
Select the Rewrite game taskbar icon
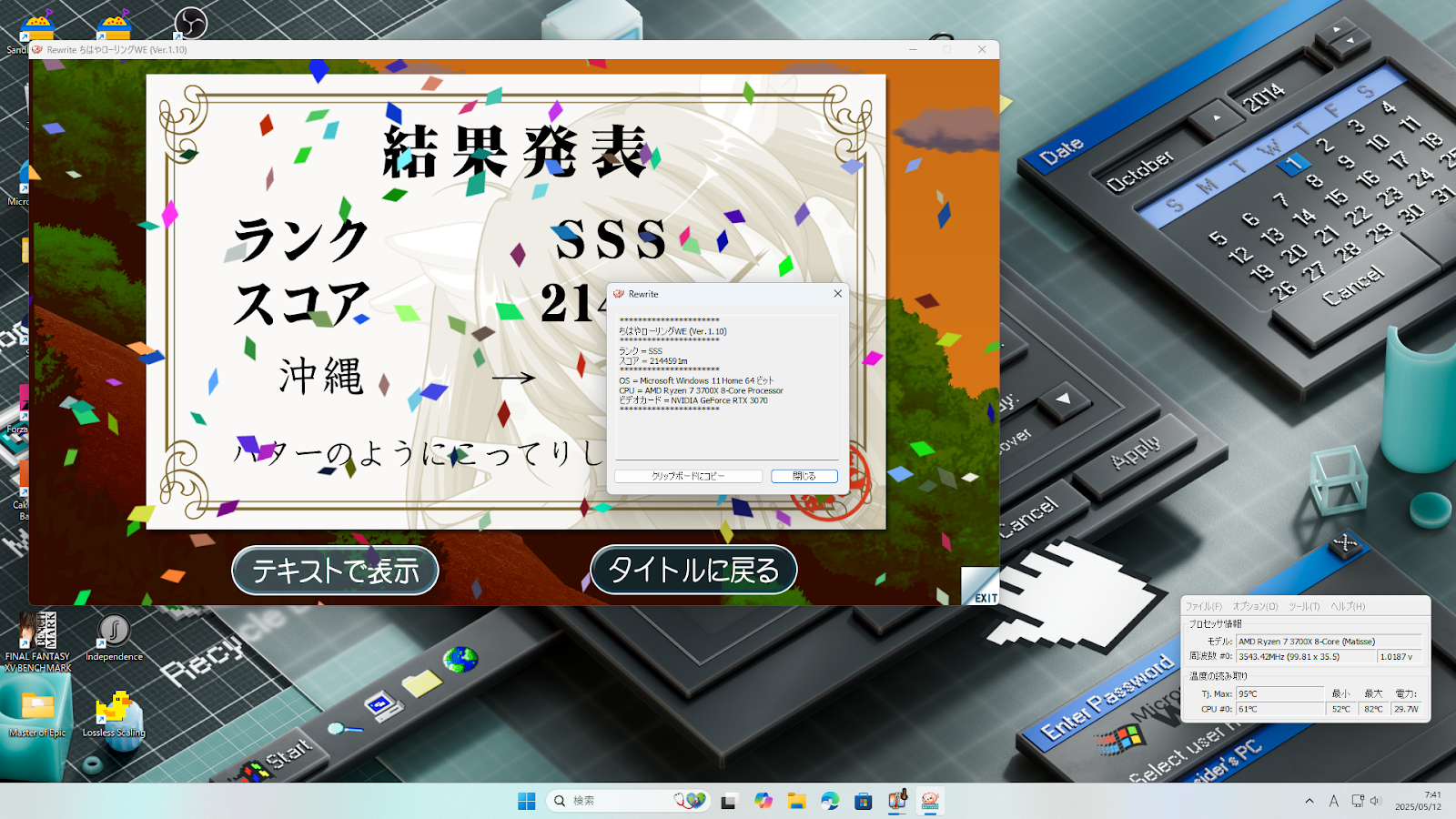coord(930,801)
